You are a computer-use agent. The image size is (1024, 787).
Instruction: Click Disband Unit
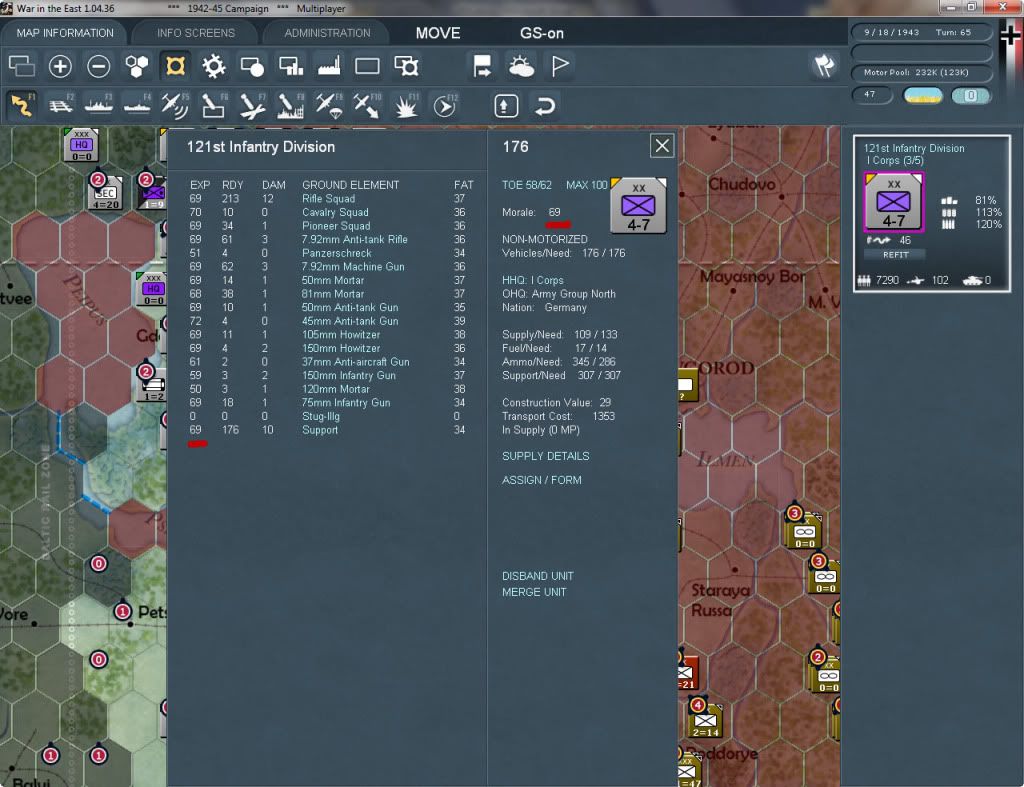(537, 576)
